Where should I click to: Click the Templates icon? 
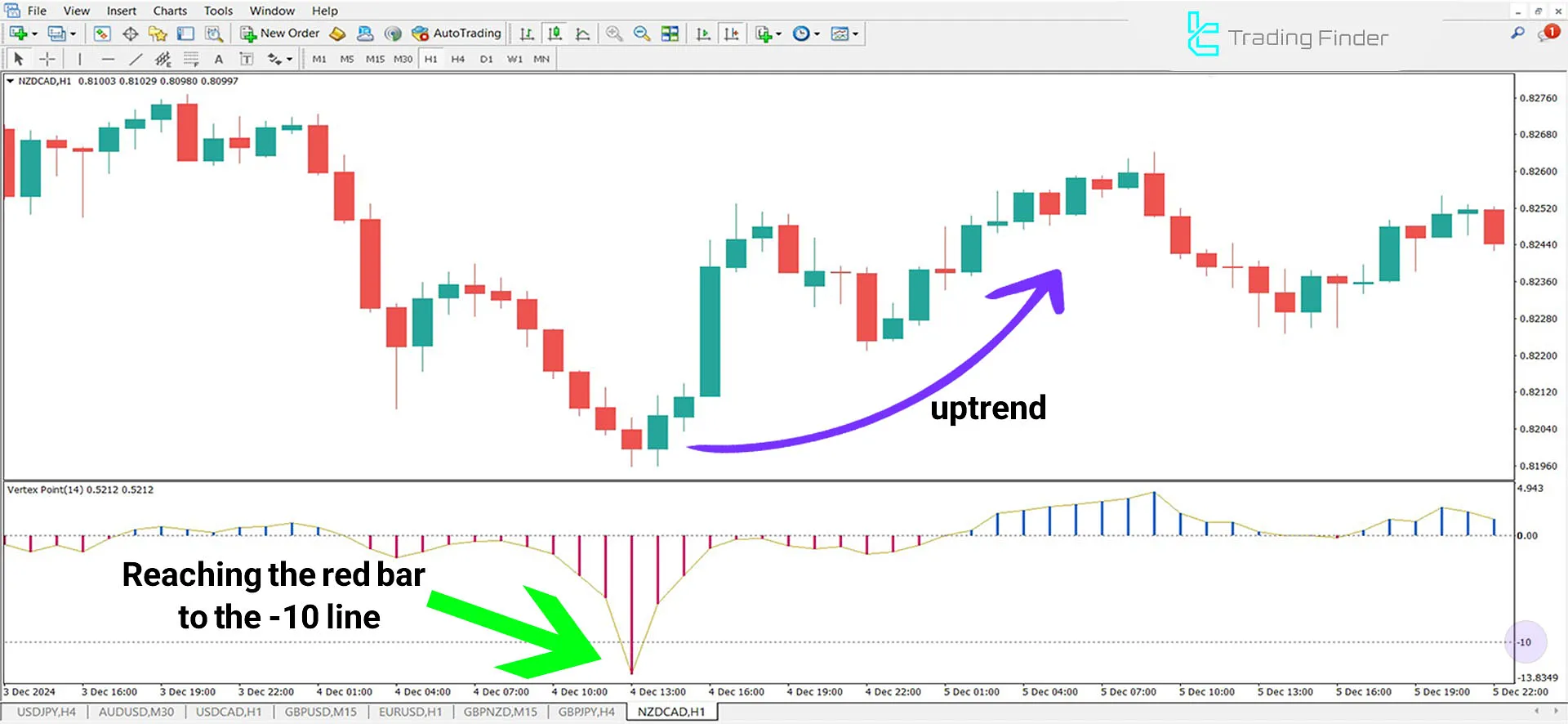(840, 34)
